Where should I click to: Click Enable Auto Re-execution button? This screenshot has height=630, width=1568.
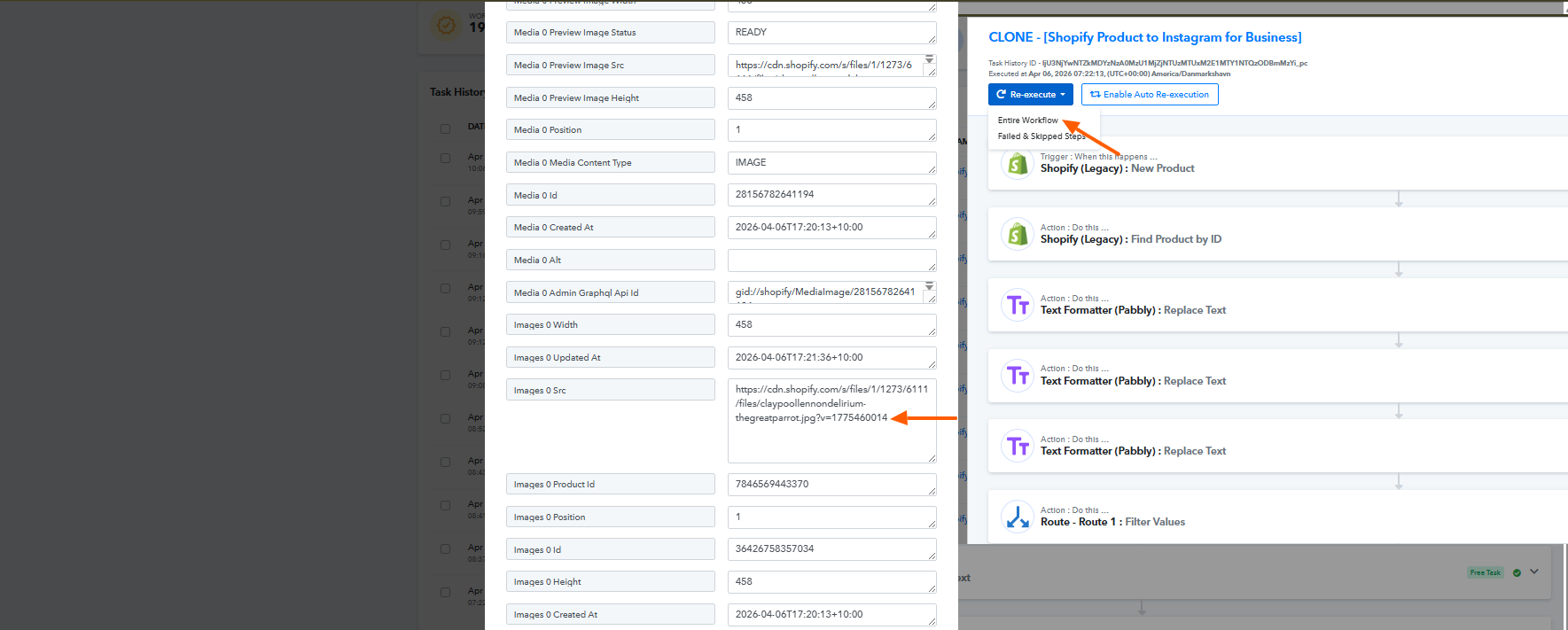point(1150,94)
